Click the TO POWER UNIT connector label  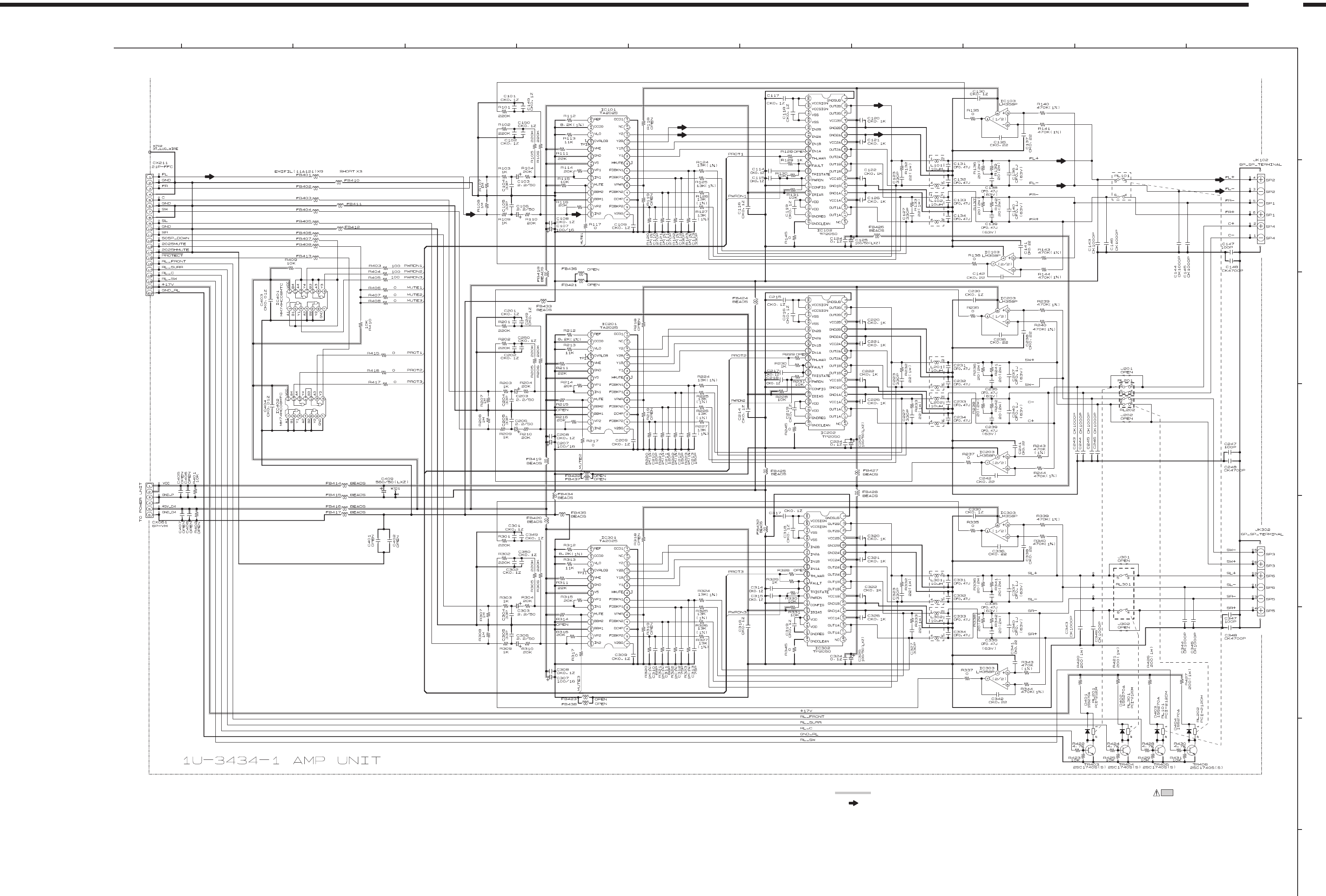[x=141, y=502]
